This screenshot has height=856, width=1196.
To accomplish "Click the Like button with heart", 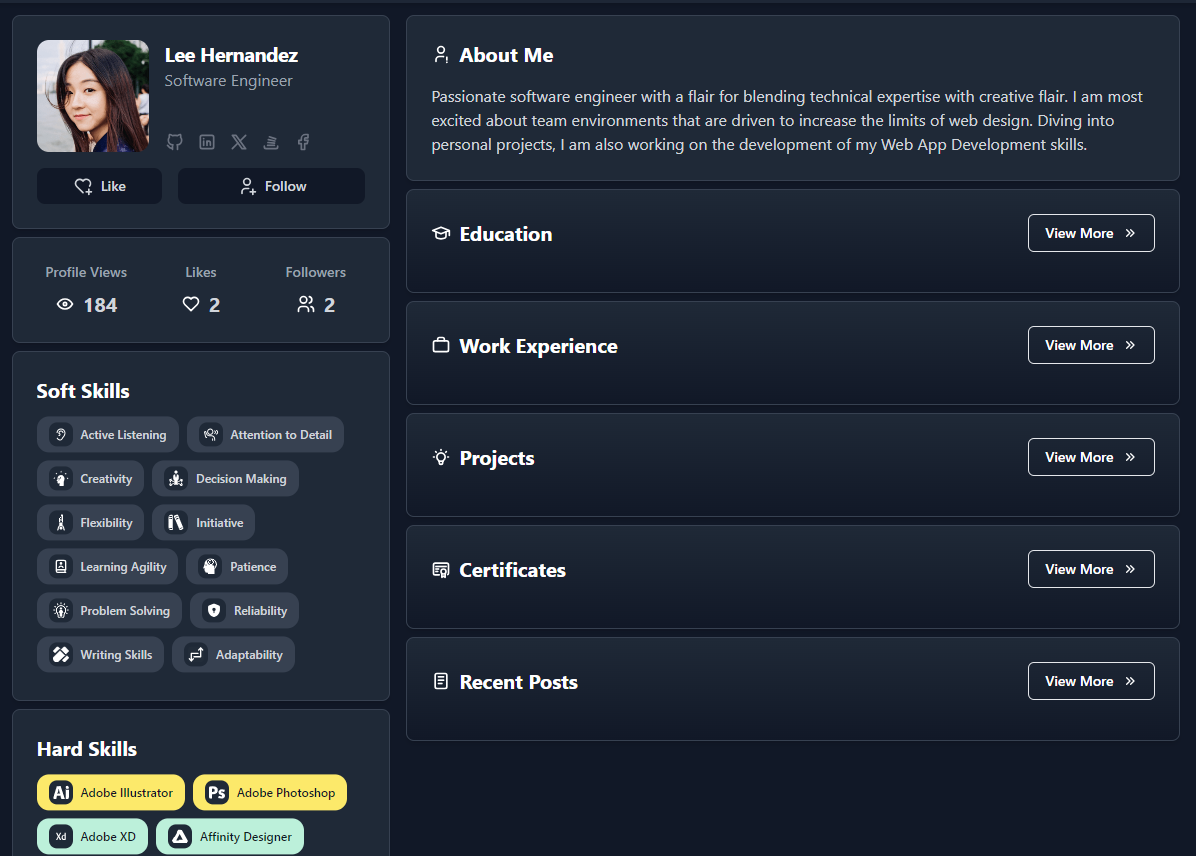I will (x=99, y=186).
